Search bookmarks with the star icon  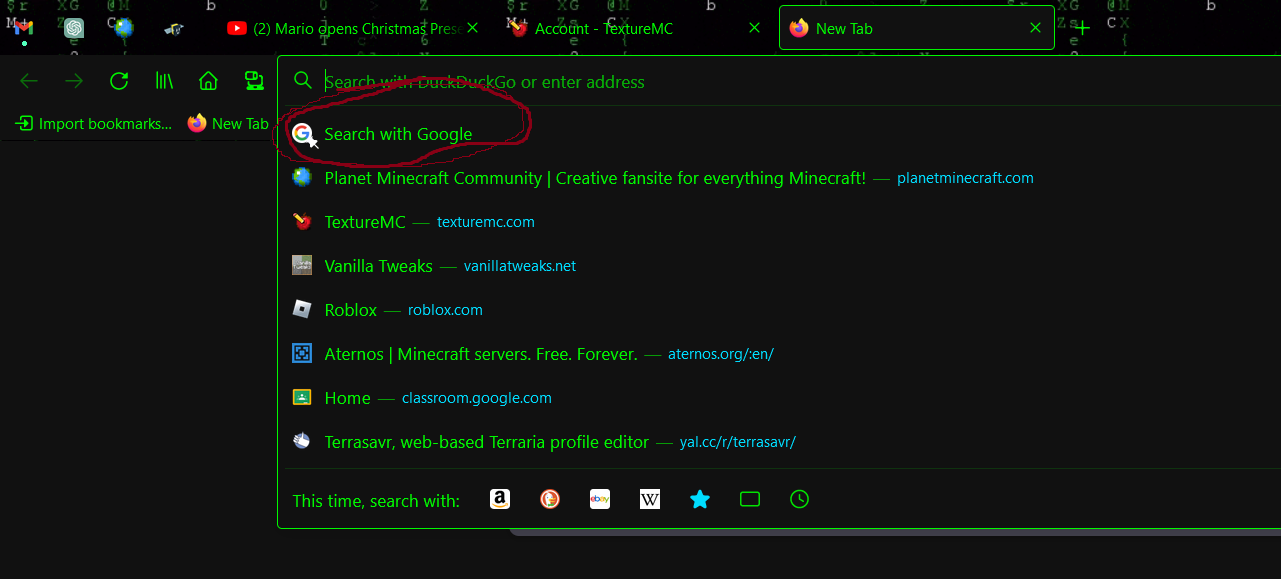coord(700,499)
